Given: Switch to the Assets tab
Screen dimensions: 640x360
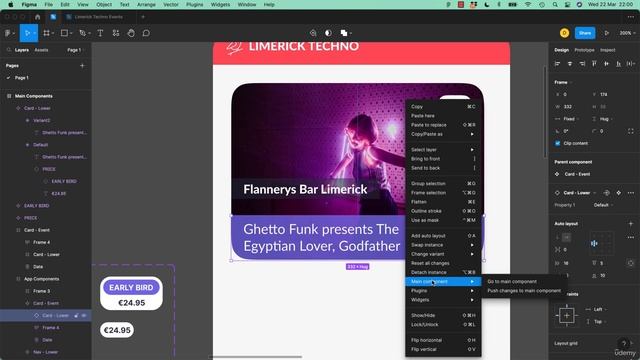Looking at the screenshot, I should pyautogui.click(x=41, y=50).
